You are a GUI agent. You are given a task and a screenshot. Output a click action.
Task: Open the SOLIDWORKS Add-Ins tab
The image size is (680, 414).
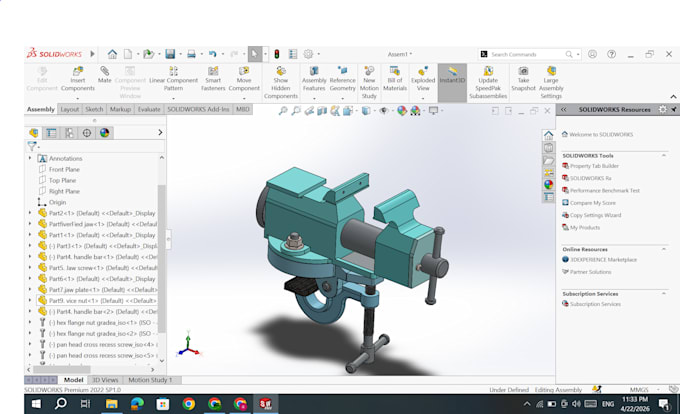coord(198,109)
